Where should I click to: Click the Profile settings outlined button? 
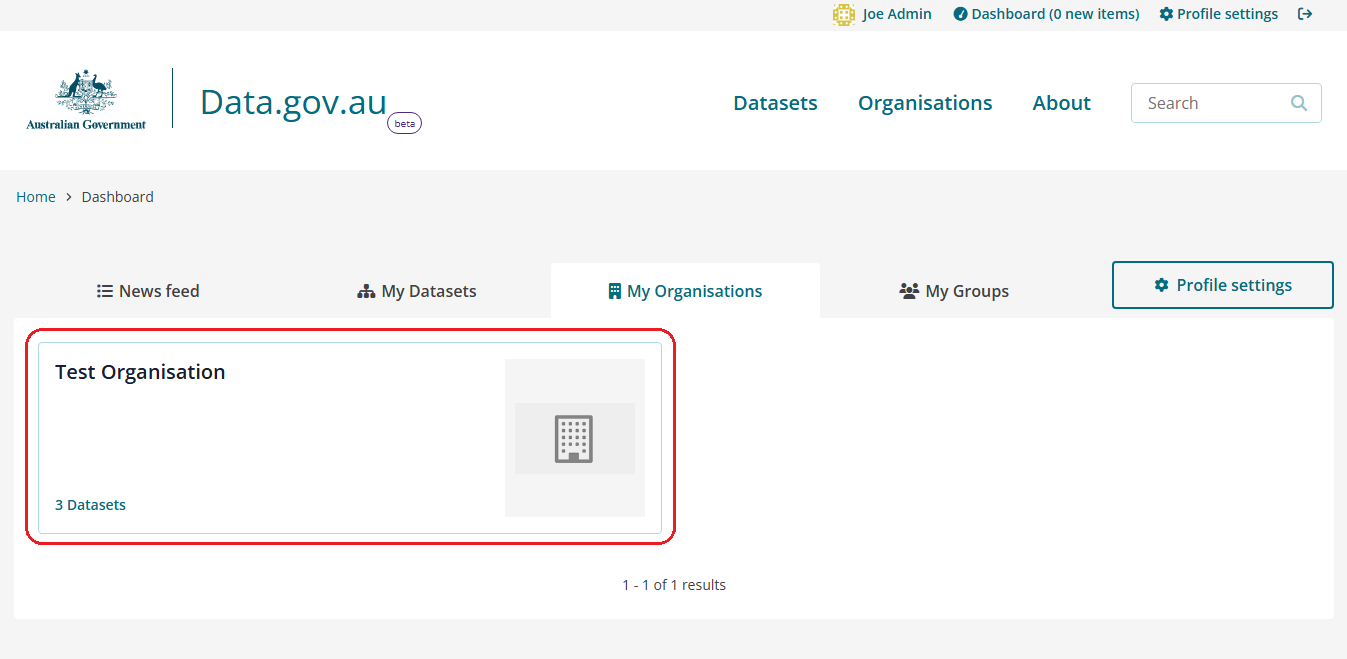pyautogui.click(x=1223, y=285)
